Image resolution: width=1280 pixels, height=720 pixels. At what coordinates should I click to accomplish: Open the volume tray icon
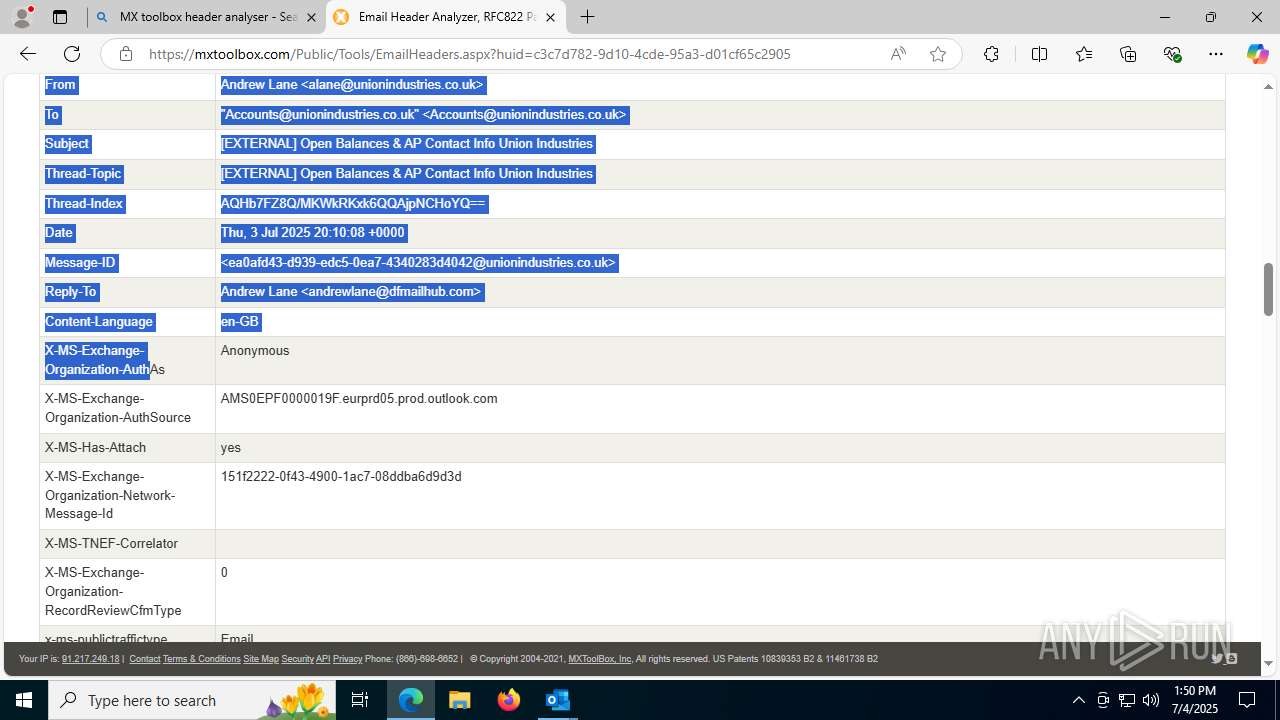coord(1151,700)
